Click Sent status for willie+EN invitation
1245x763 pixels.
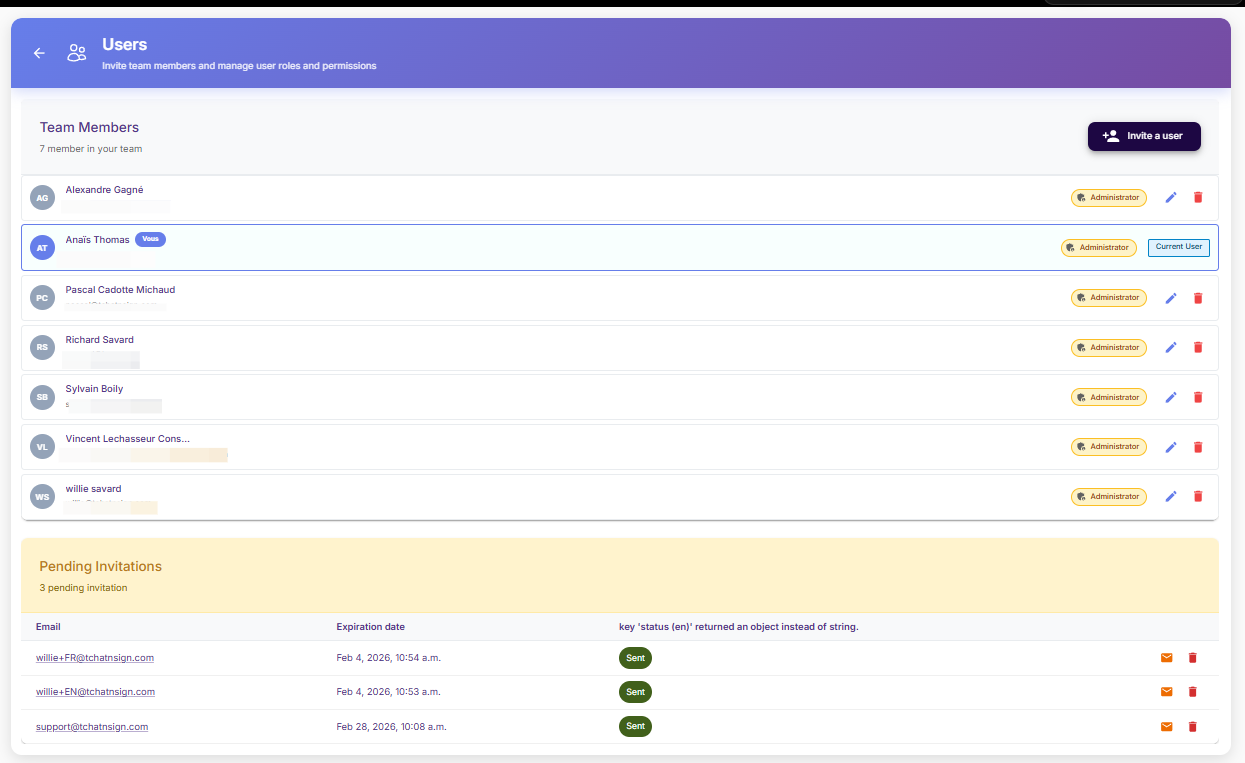[x=635, y=692]
